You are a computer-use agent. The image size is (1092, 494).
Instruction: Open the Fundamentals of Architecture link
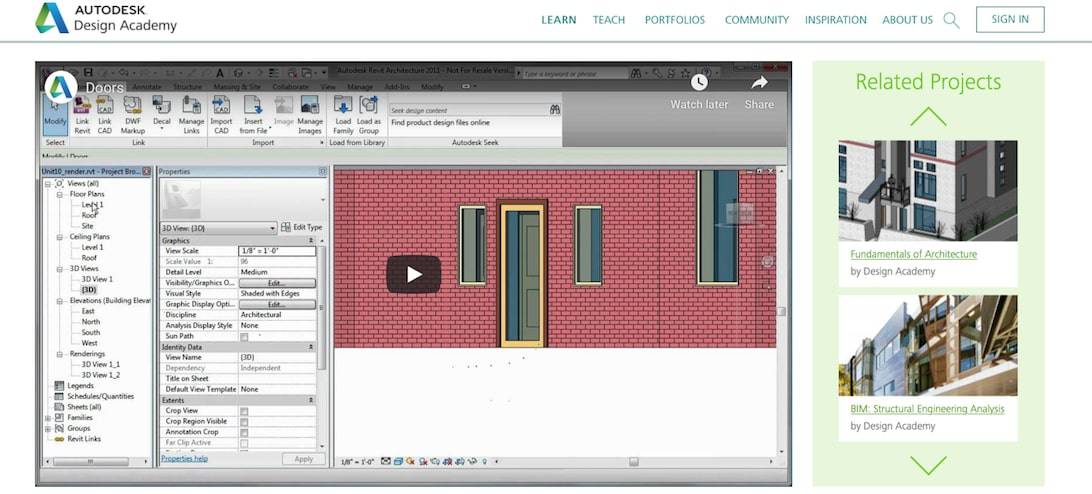click(914, 254)
